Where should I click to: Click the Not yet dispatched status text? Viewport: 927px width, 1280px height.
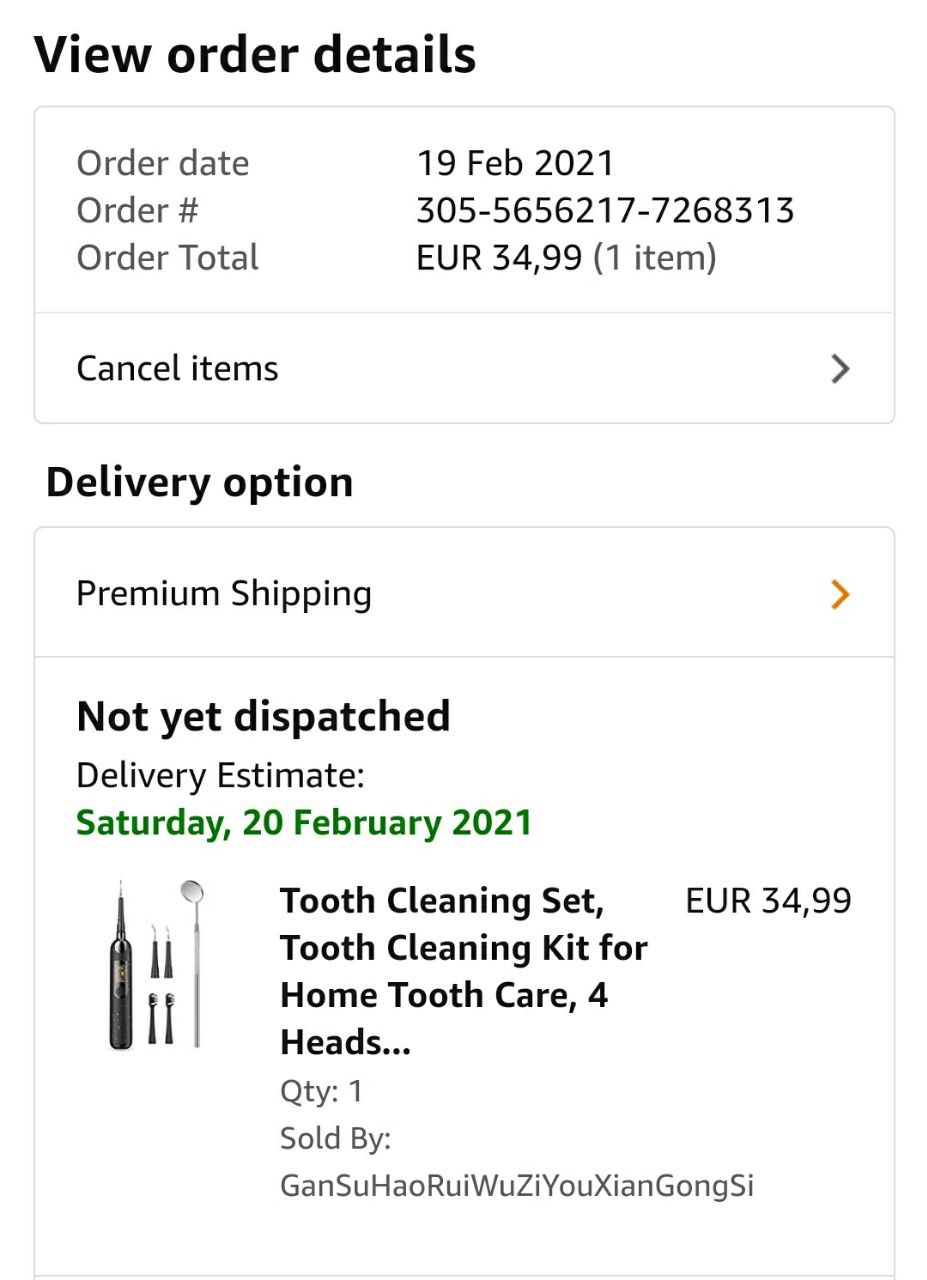click(x=263, y=716)
